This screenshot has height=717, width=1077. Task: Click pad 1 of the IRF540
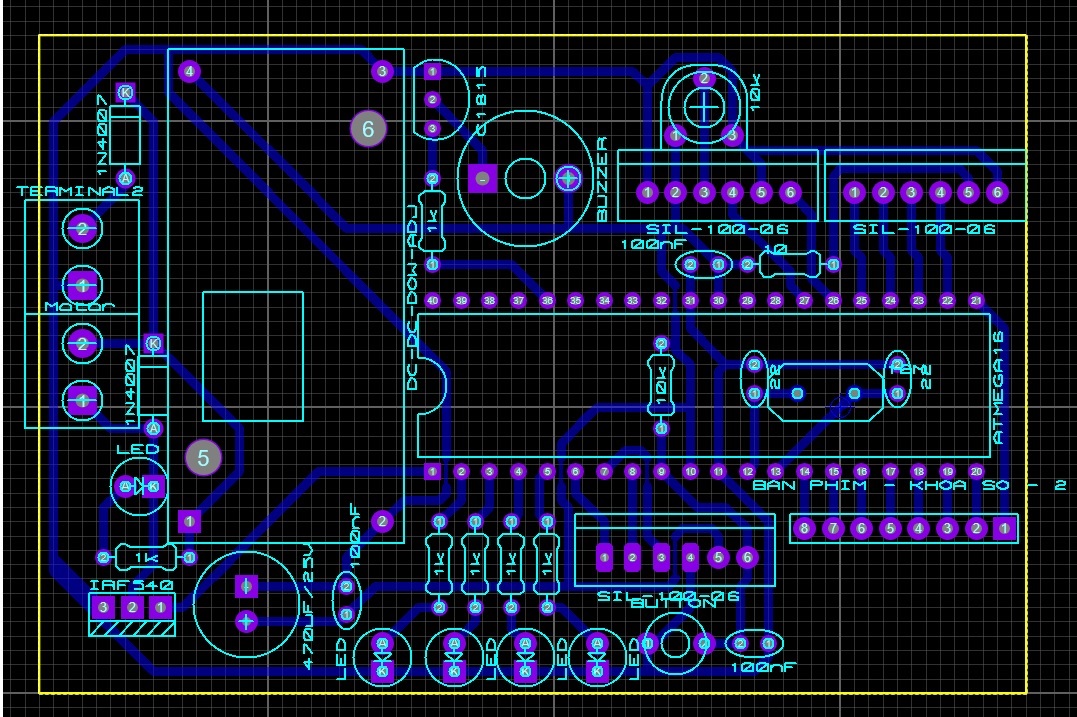(161, 607)
